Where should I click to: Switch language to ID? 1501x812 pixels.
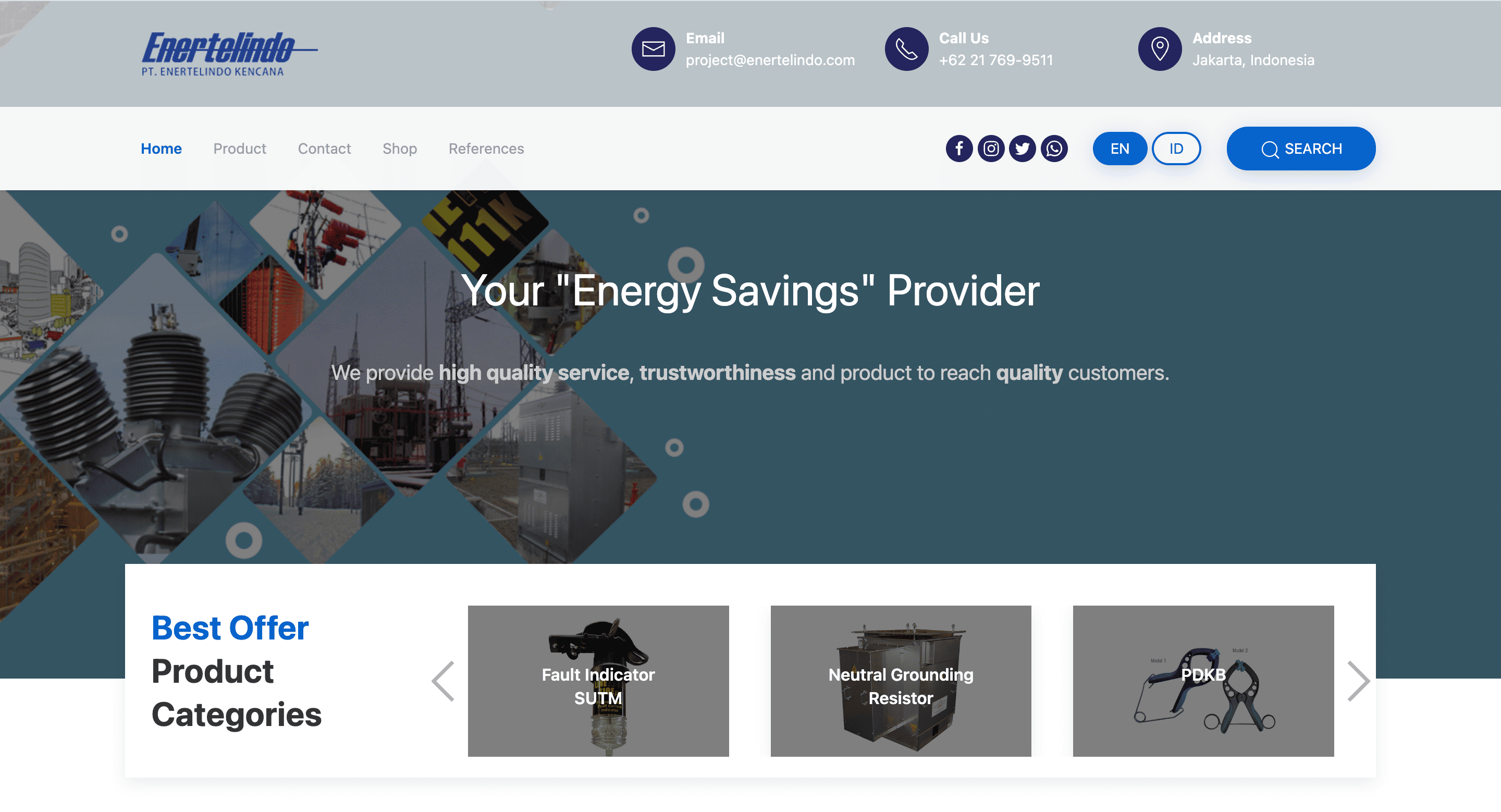coord(1176,149)
